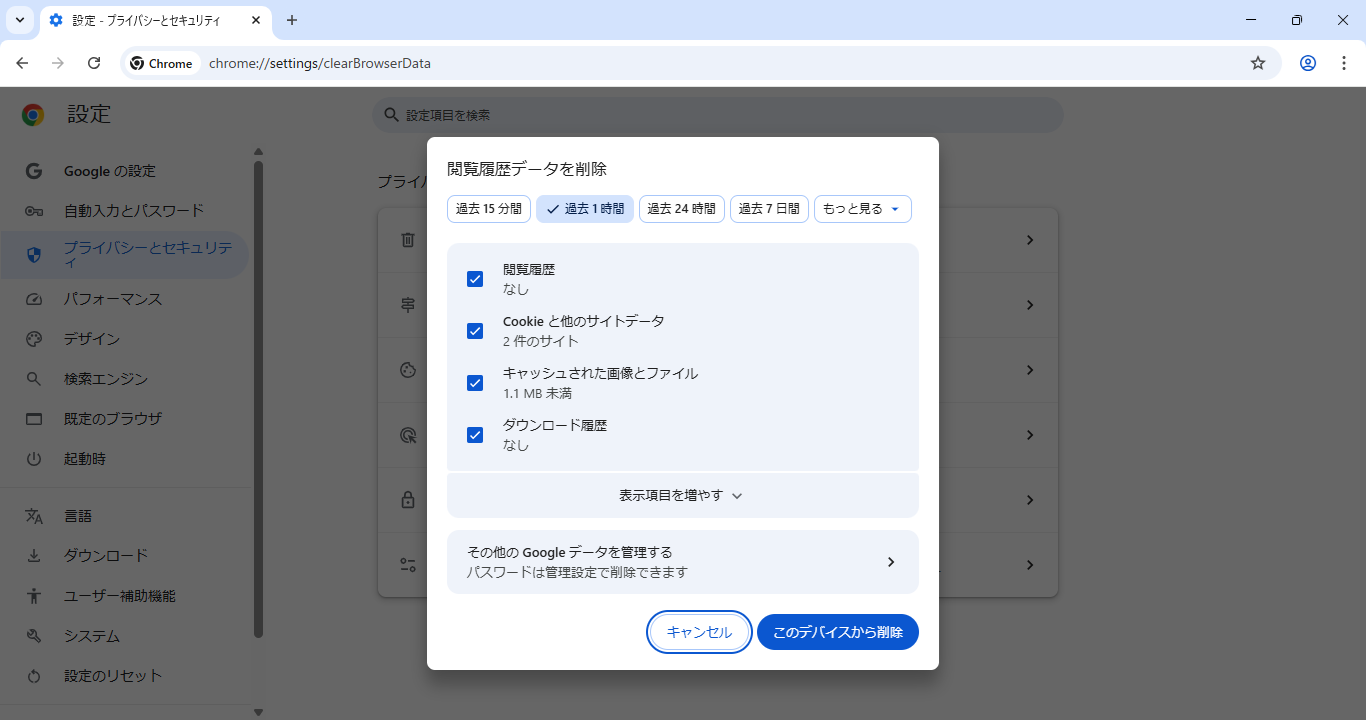Click the 設定項目を検索 search field

point(718,115)
